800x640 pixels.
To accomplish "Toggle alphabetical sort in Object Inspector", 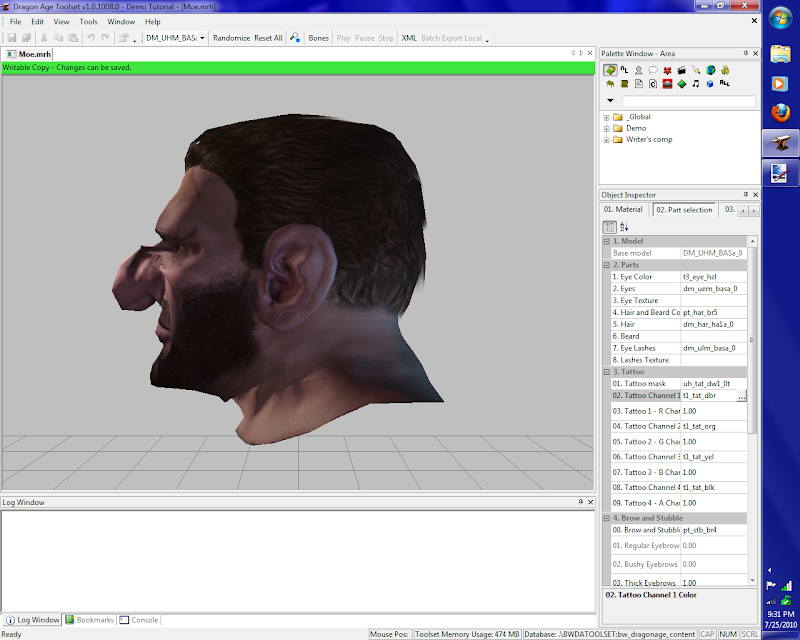I will [x=625, y=227].
